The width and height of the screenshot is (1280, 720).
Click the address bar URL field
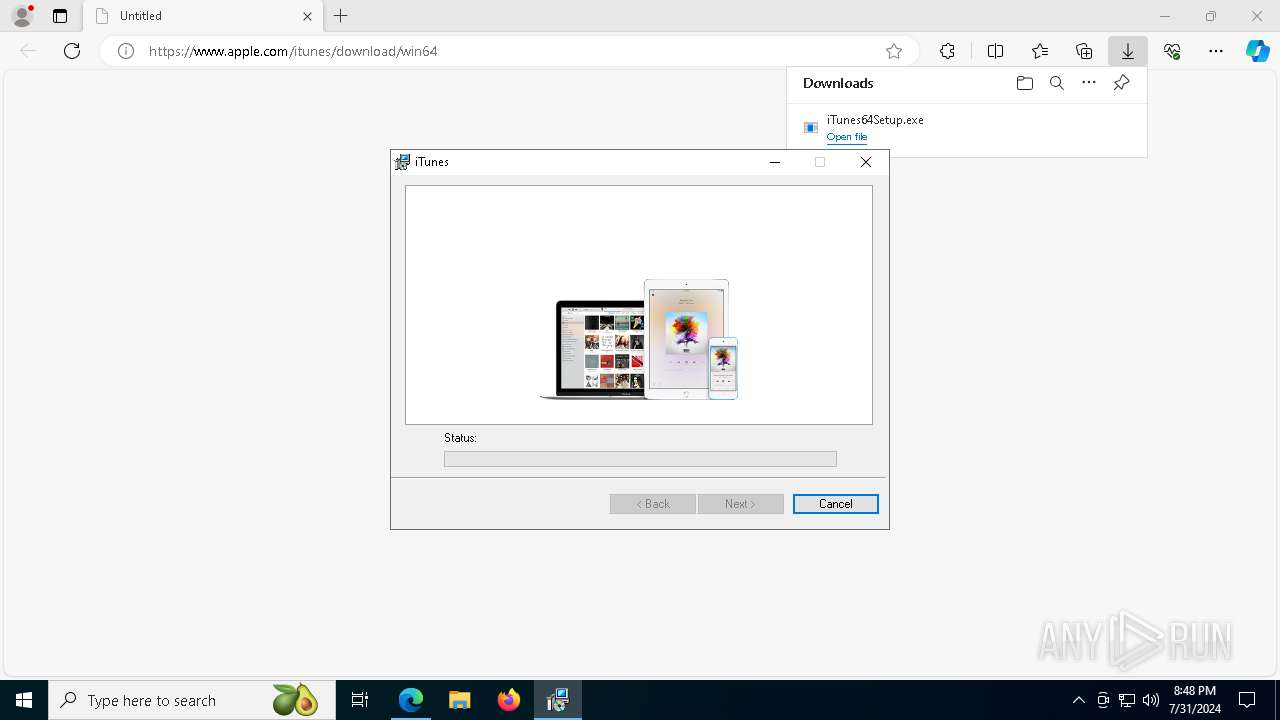coord(510,51)
